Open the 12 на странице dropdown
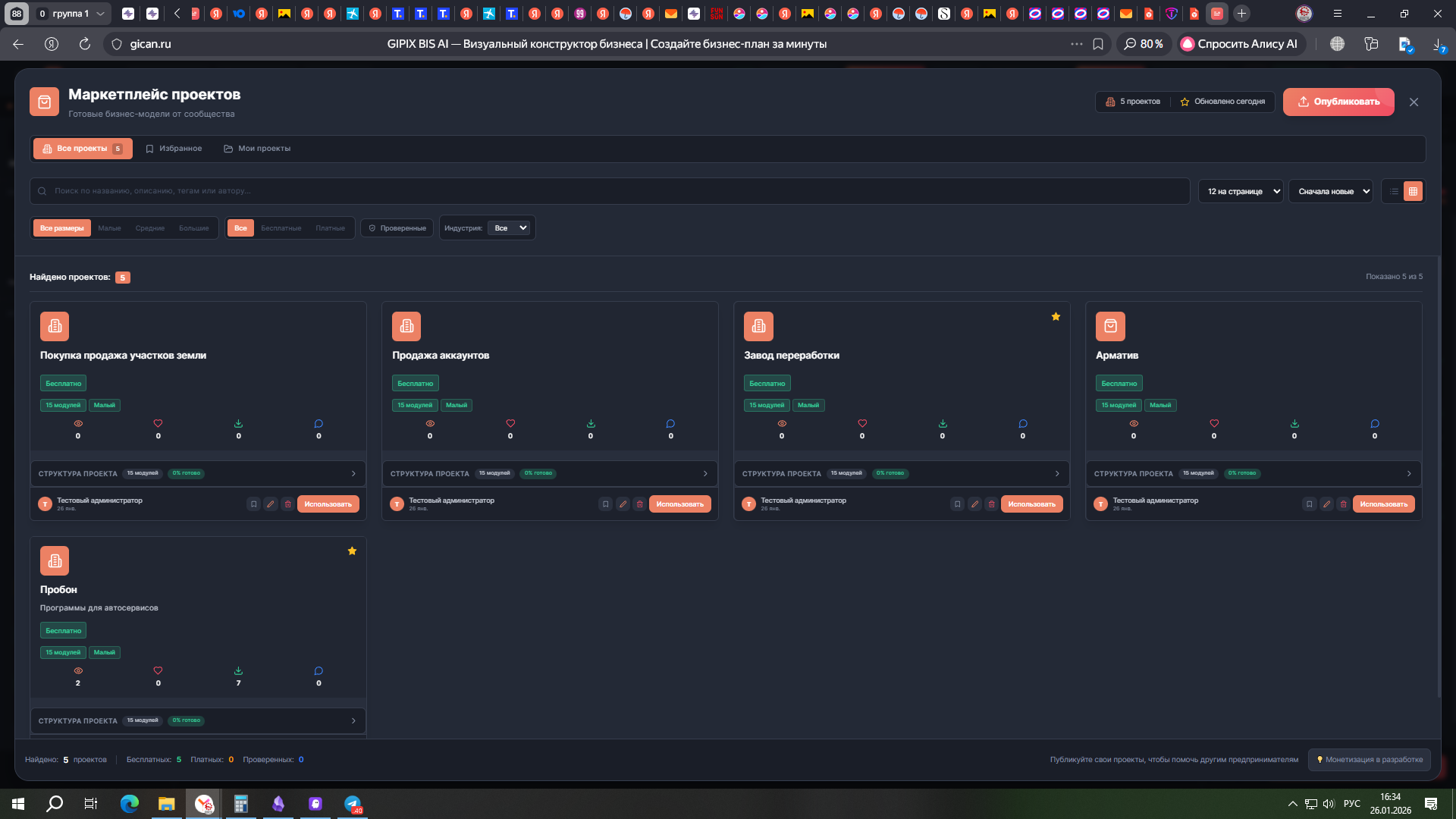Screen dimensions: 1456x819 1240,192
